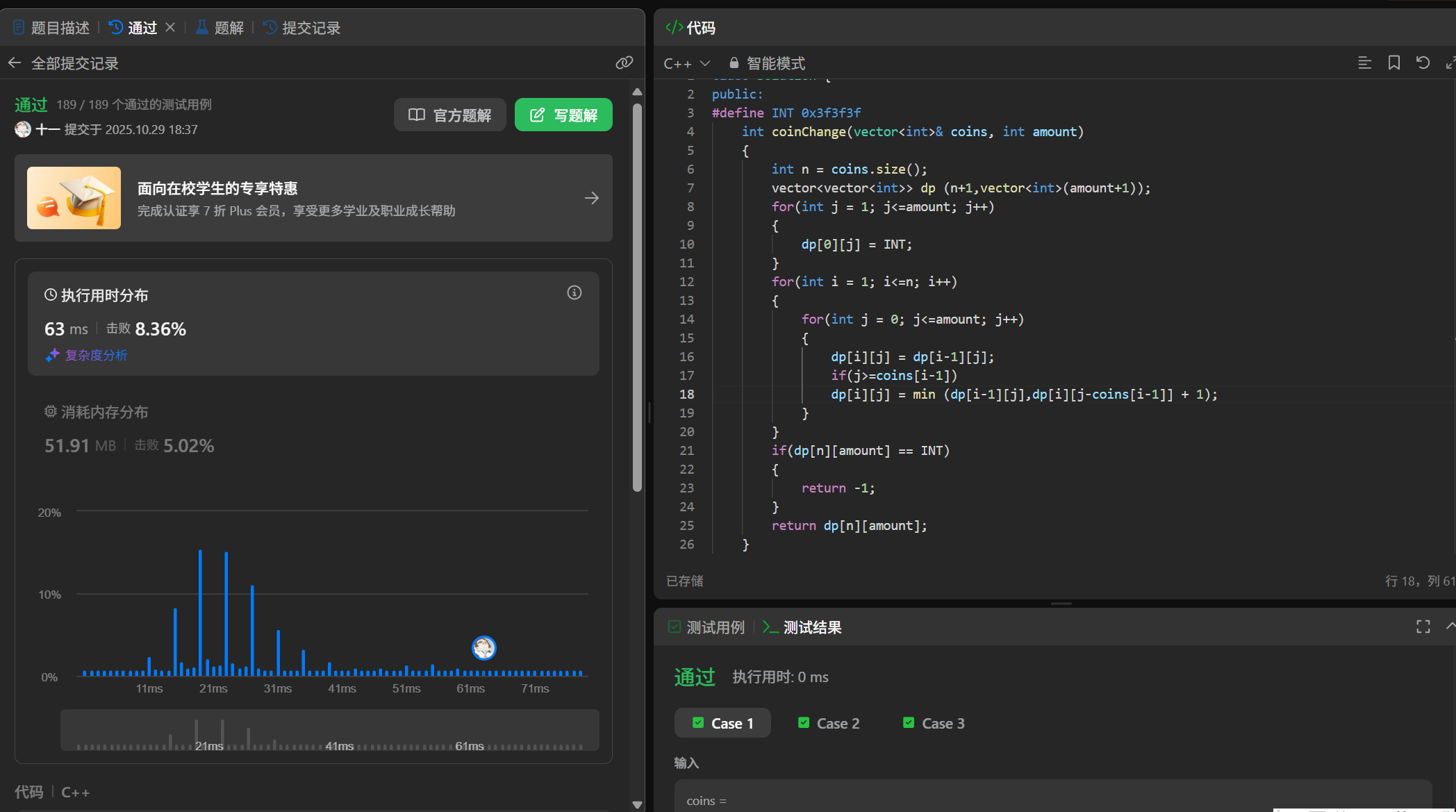Screen dimensions: 1456x812
Task: Select Case 3 test case
Action: [x=934, y=723]
